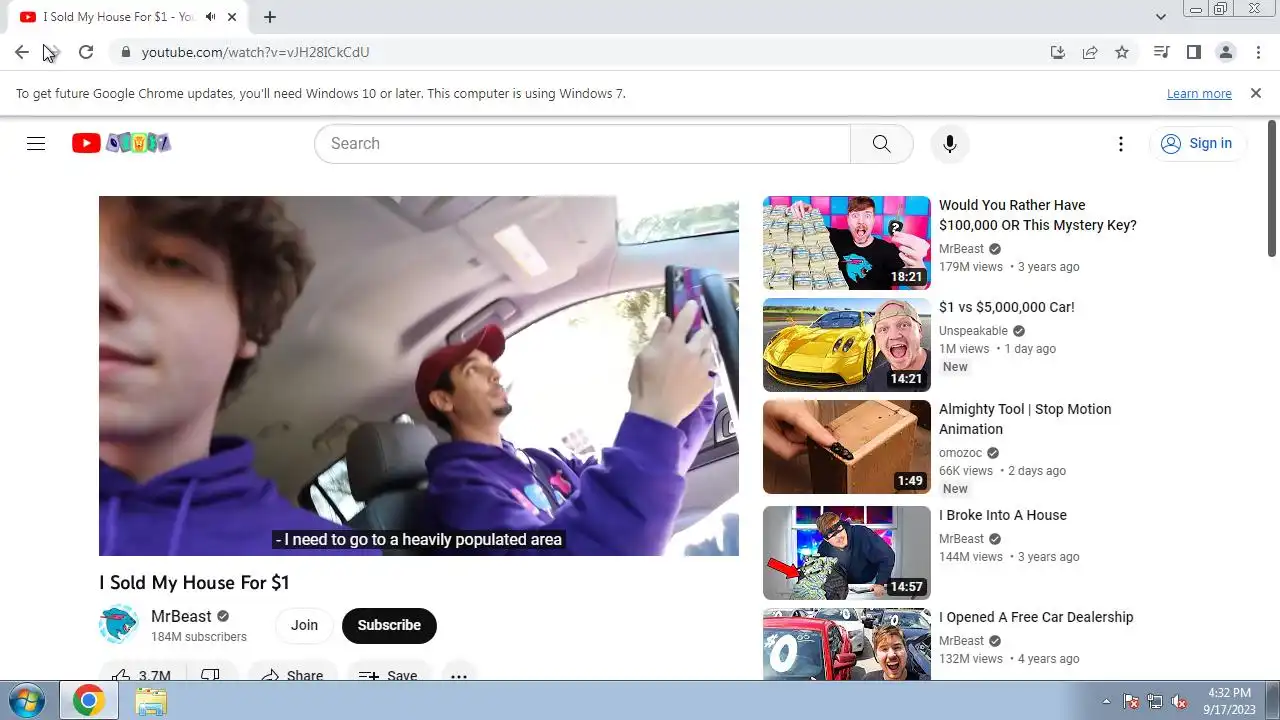Go to YouTube home via logo
The height and width of the screenshot is (720, 1280).
(121, 143)
